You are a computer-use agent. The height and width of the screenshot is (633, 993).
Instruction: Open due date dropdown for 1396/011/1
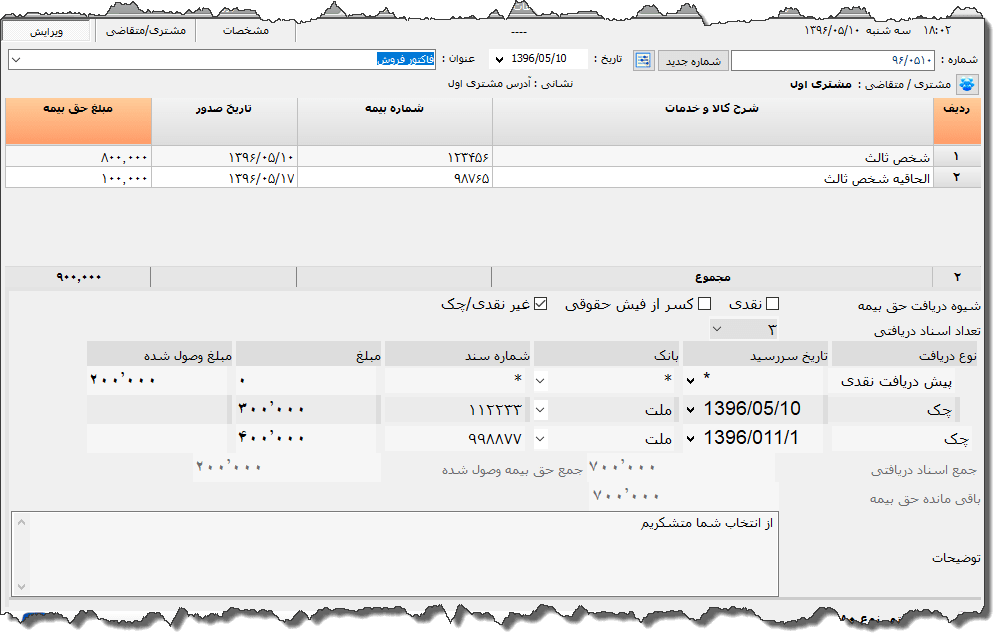[x=692, y=438]
